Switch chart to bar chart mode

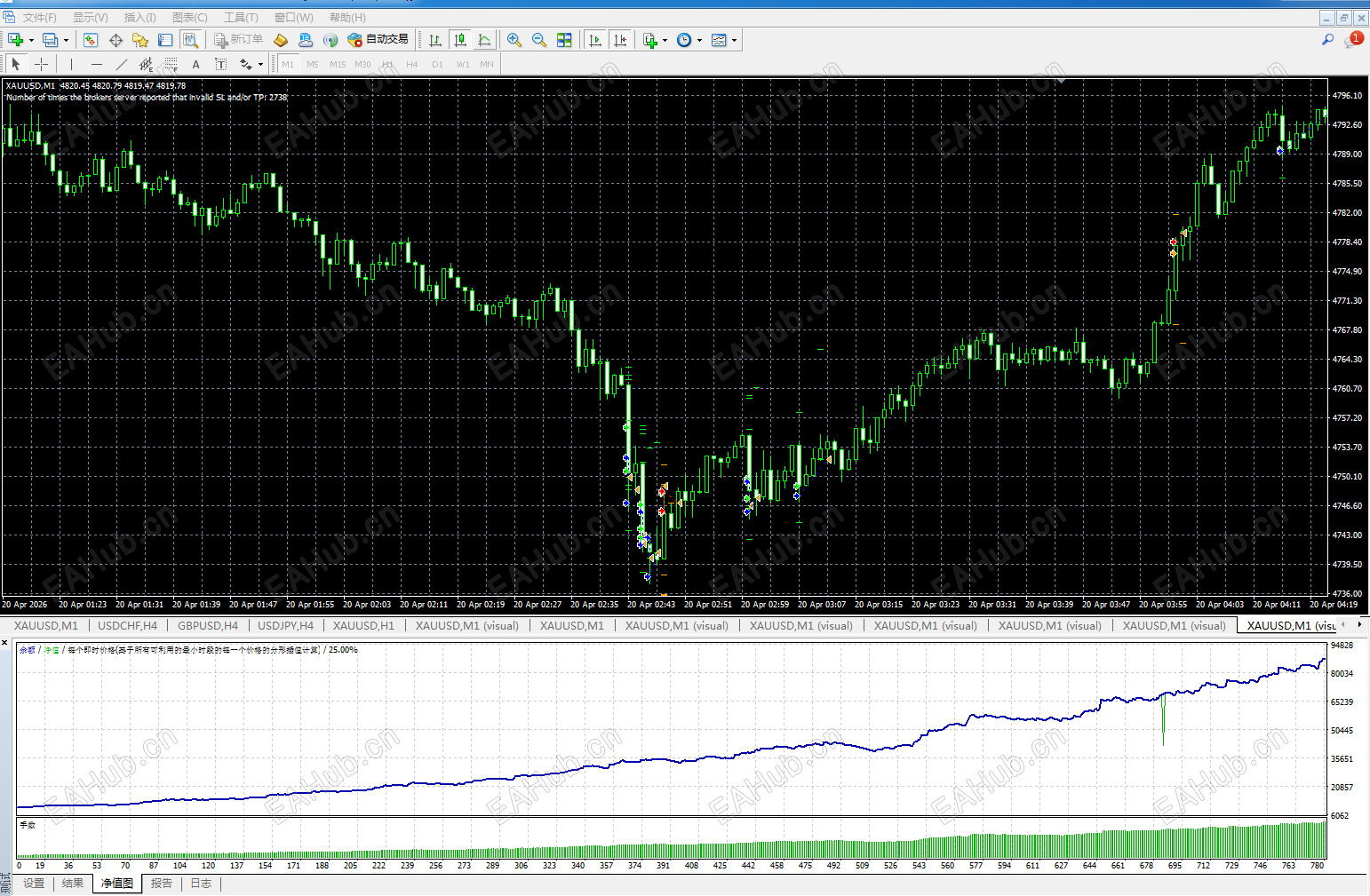[x=435, y=40]
